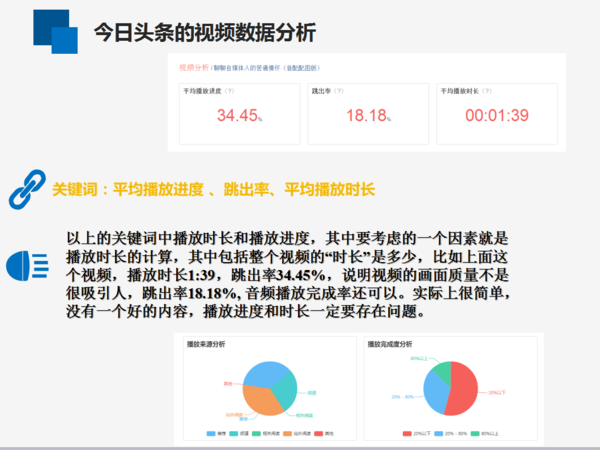Viewport: 600px width, 450px height.
Task: Toggle the 频道 teal legend swatch
Action: tap(233, 434)
